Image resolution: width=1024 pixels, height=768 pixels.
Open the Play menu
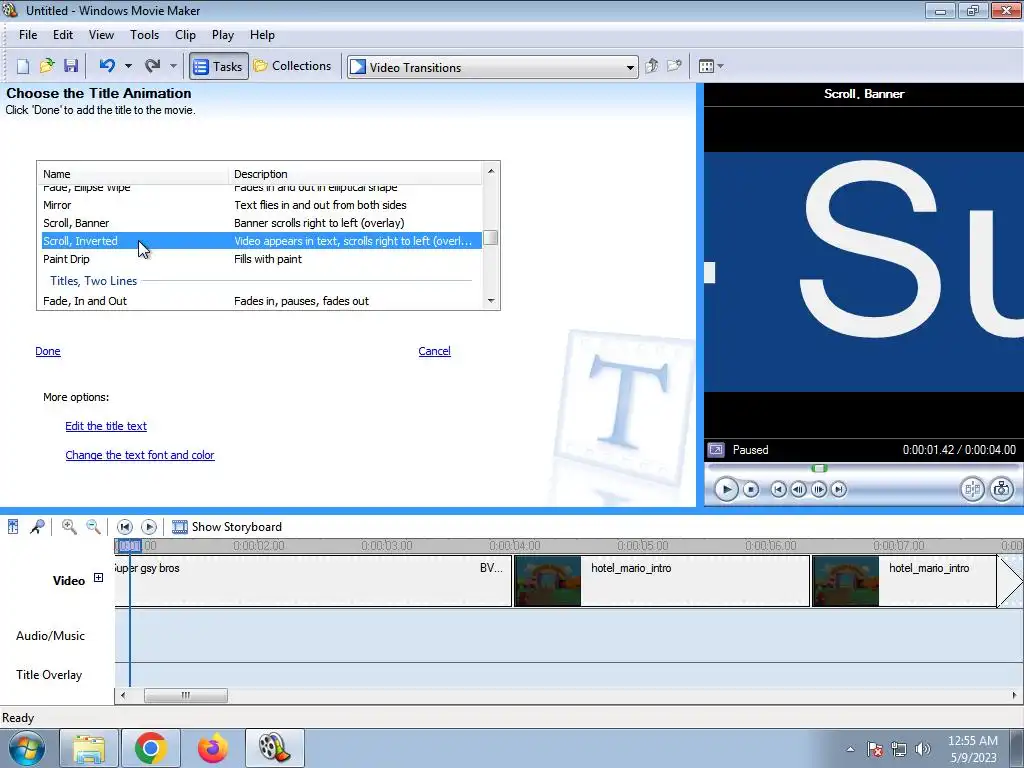coord(223,35)
